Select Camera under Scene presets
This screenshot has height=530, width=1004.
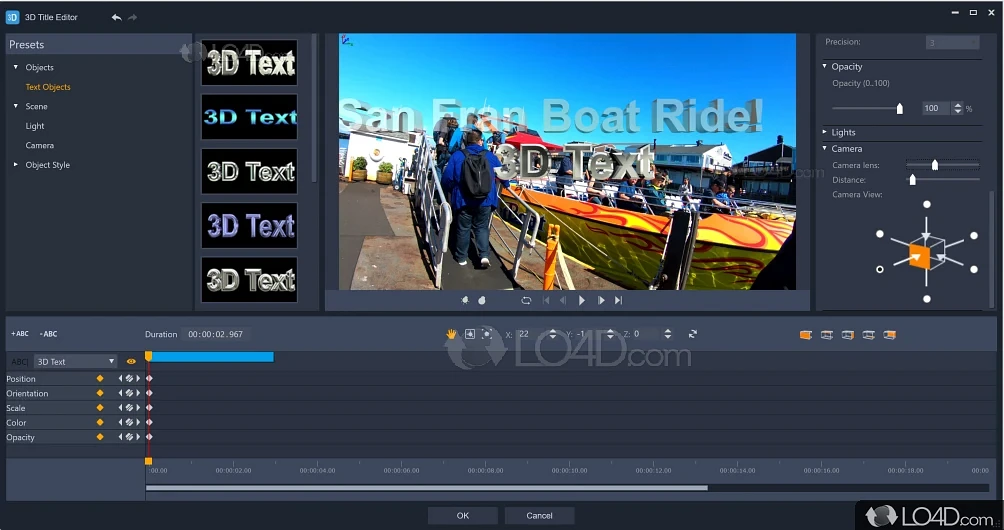[40, 145]
